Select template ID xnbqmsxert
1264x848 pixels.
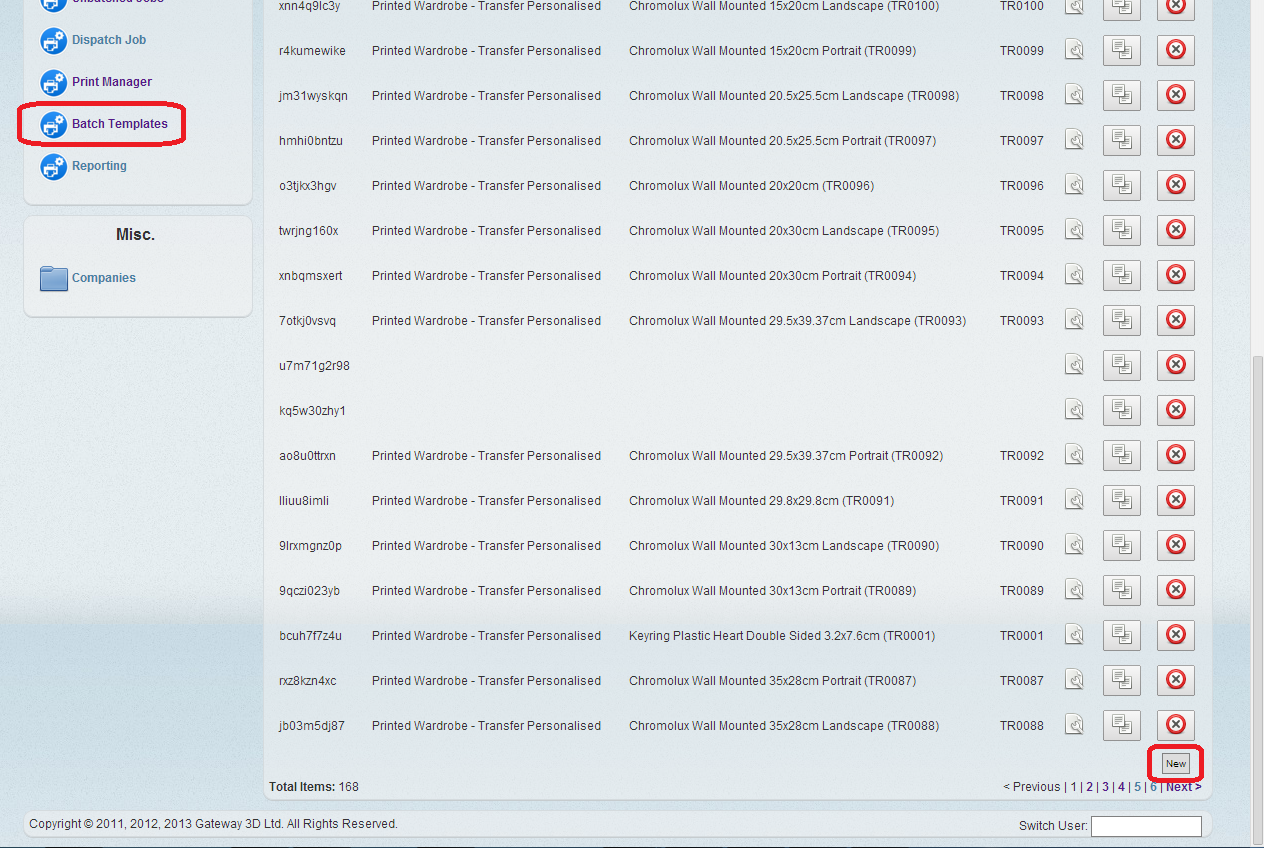click(311, 275)
